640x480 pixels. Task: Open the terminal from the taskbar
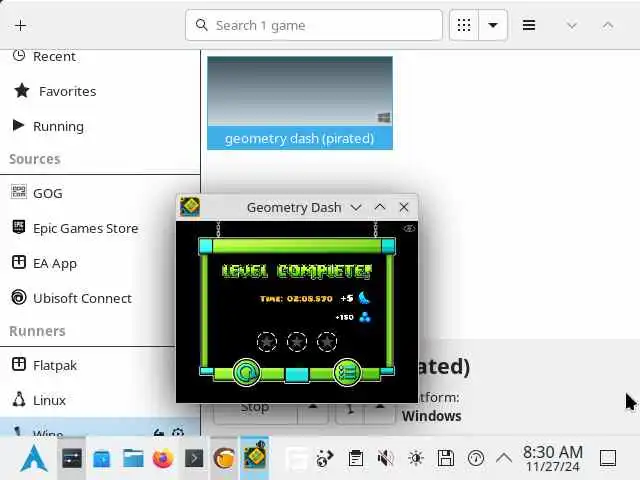point(194,458)
